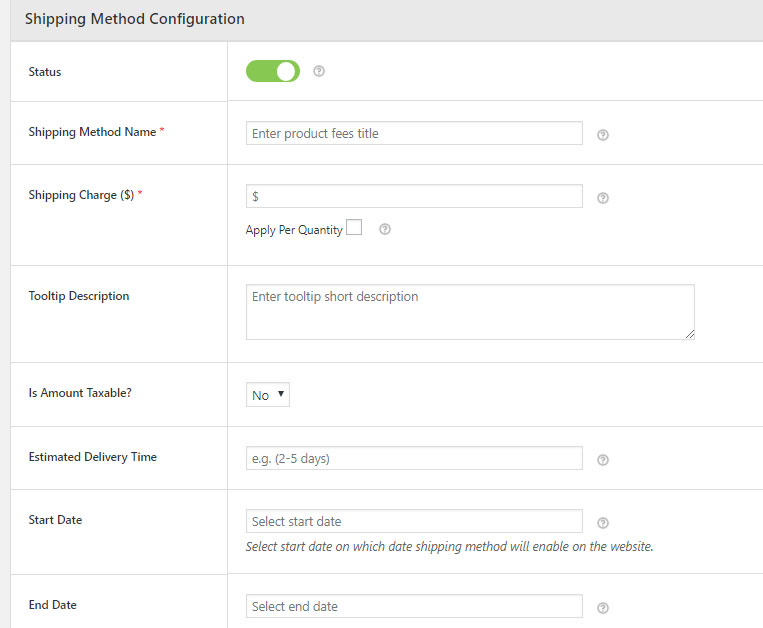Click help icon beside Estimated Delivery Time
The image size is (763, 628).
coord(602,460)
